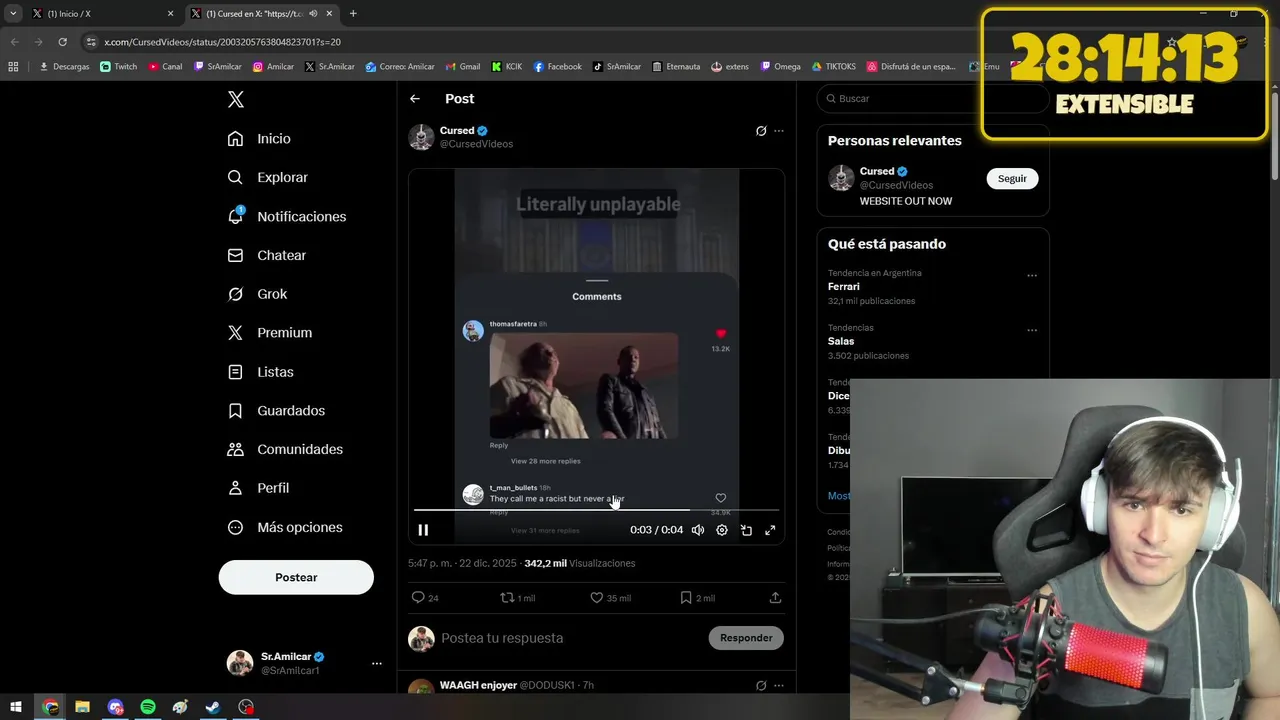Screen dimensions: 1280x720
Task: Click the Buscar search field
Action: click(x=932, y=99)
